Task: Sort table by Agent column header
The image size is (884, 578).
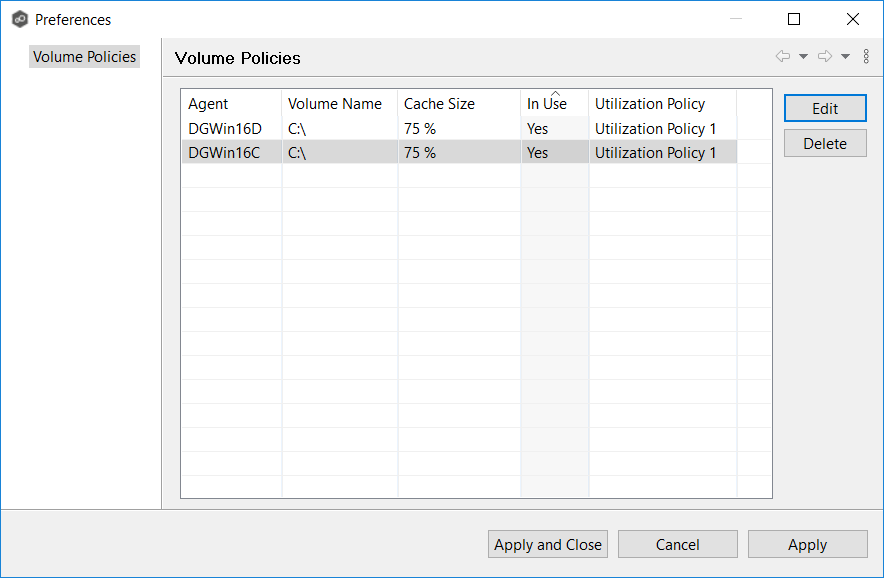Action: (231, 104)
